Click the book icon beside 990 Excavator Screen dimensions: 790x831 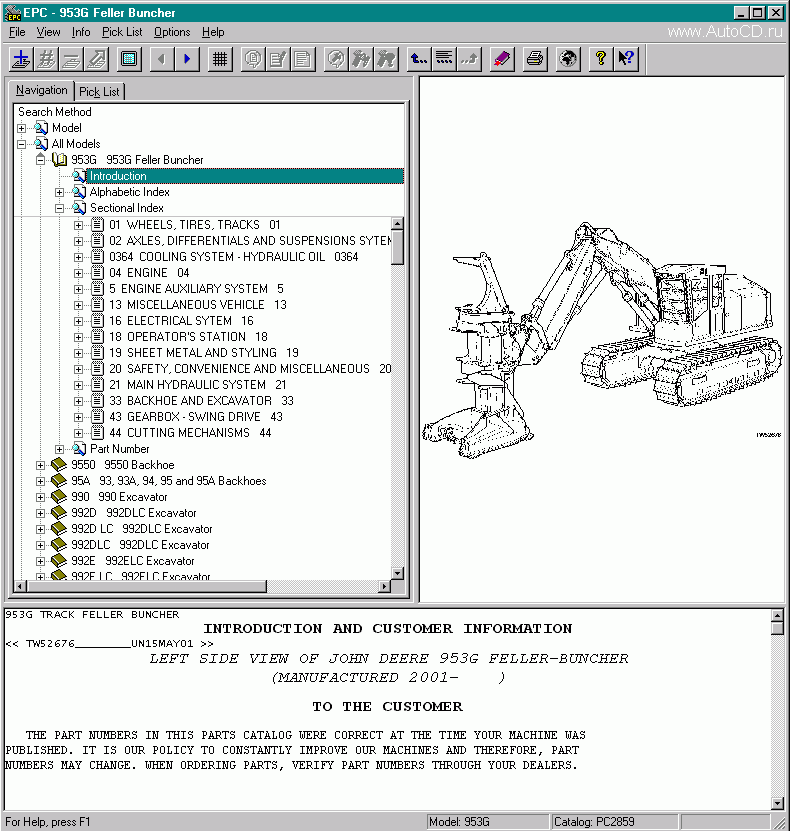59,497
